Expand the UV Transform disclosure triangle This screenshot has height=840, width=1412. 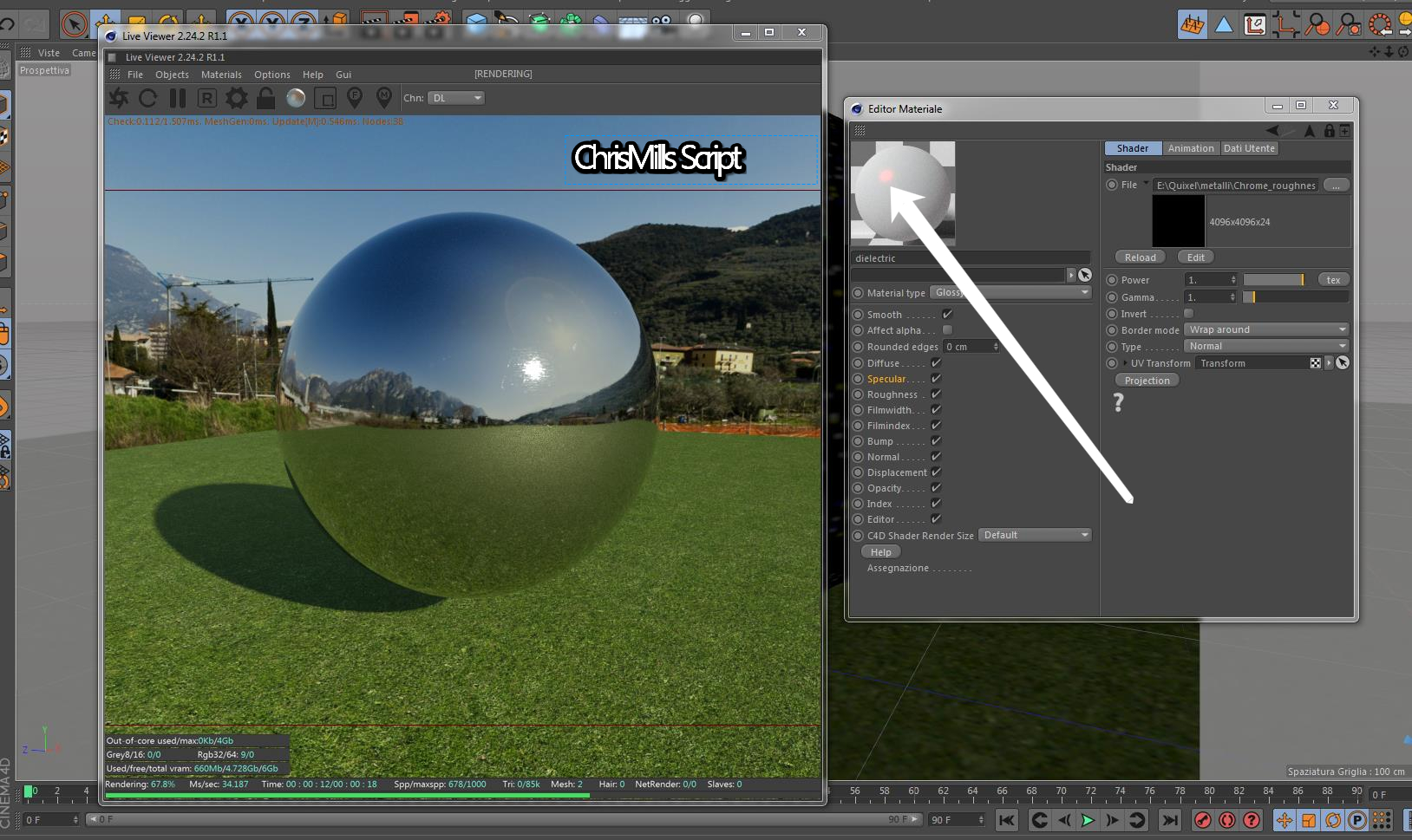[x=1125, y=363]
